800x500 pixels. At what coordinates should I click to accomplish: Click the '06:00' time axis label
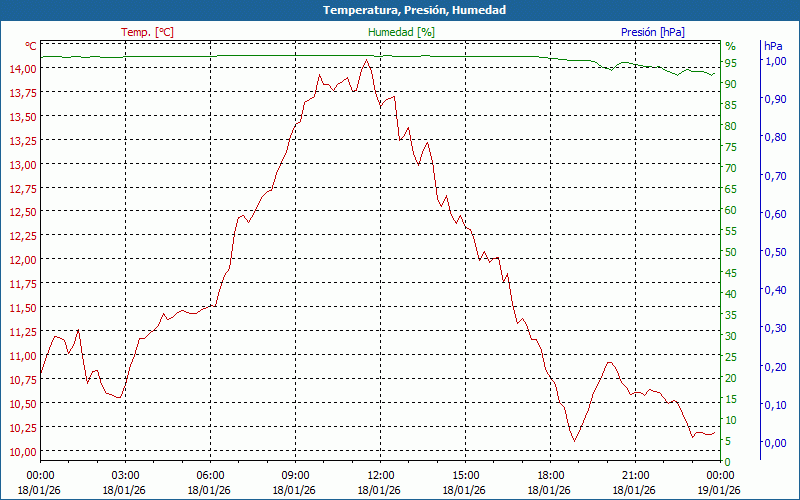coord(210,476)
